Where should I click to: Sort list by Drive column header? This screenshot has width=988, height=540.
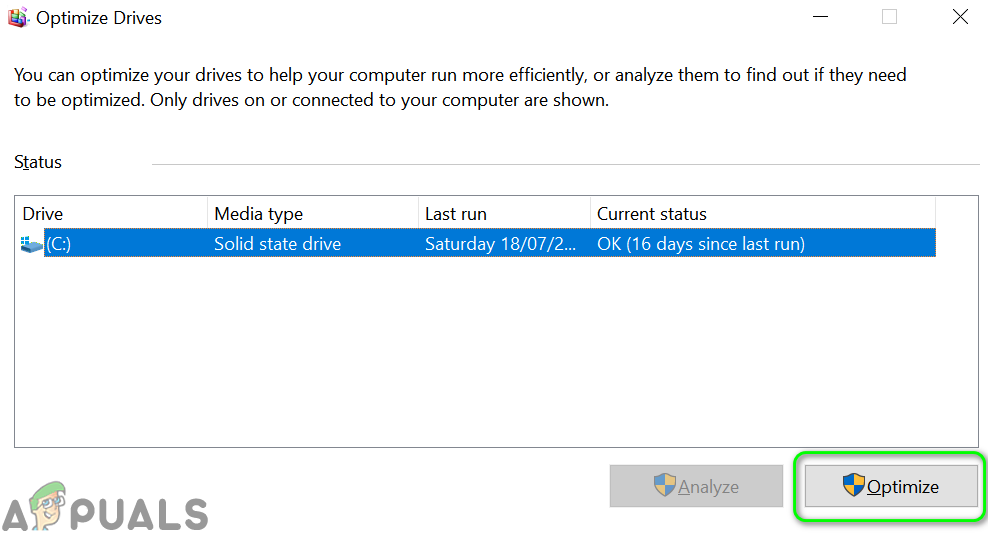(110, 214)
